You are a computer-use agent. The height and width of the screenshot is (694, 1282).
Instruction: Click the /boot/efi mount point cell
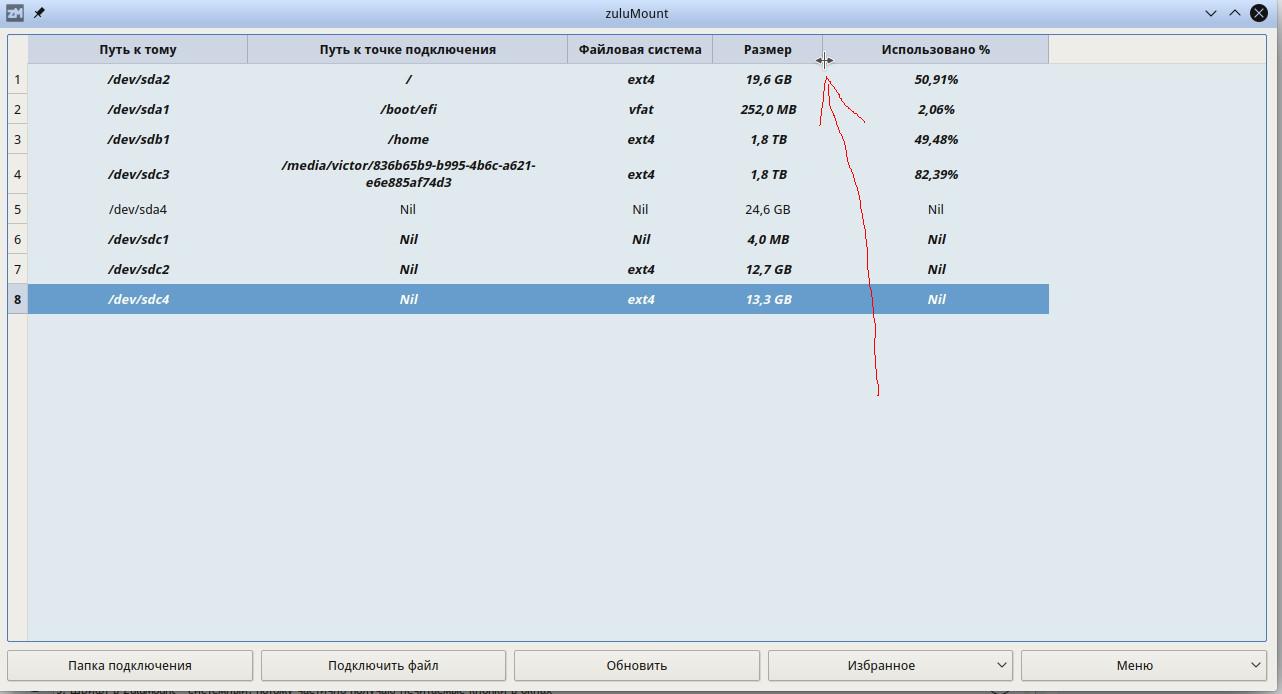pos(408,109)
